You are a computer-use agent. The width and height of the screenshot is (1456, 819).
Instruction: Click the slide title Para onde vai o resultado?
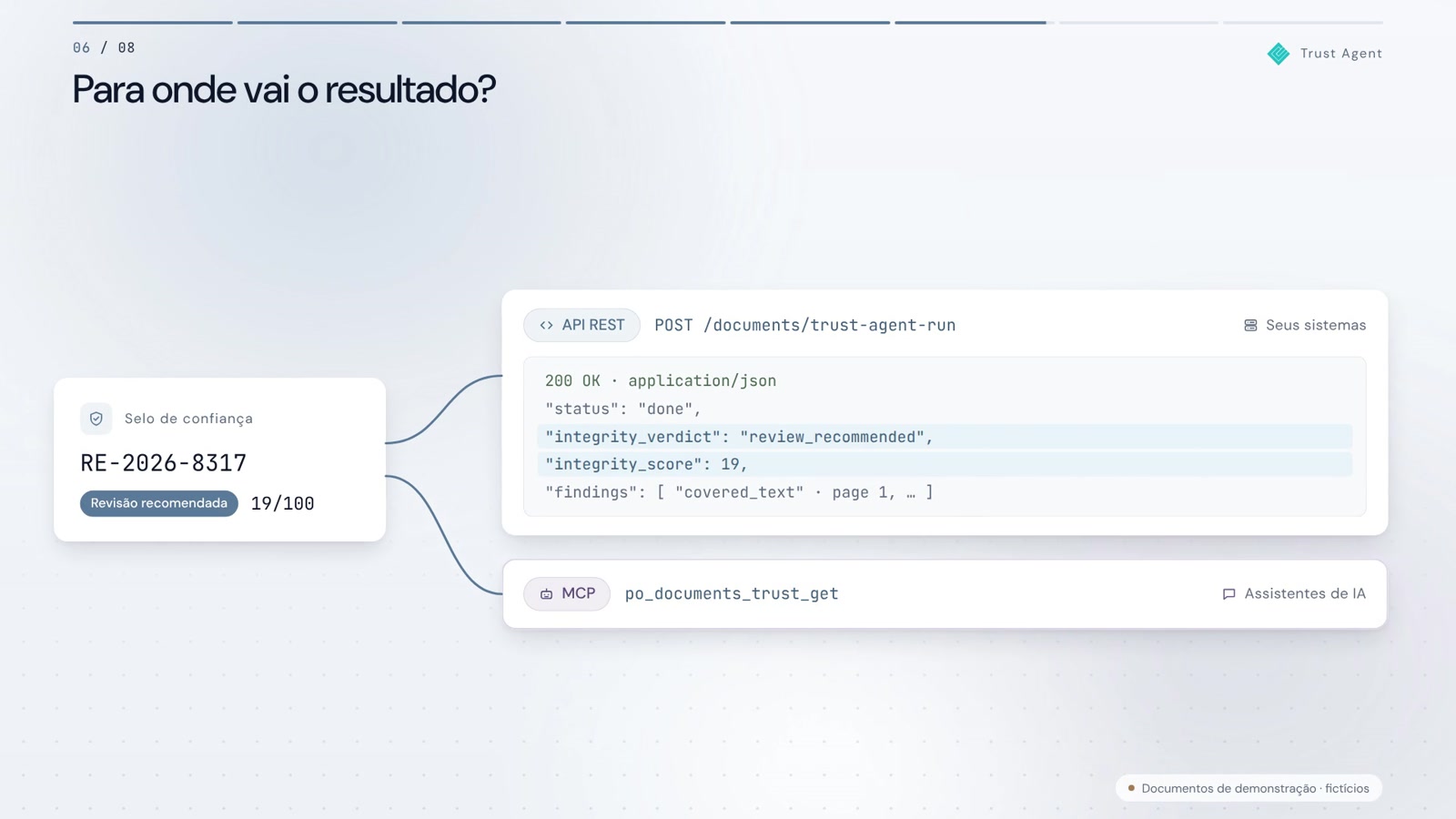(284, 89)
